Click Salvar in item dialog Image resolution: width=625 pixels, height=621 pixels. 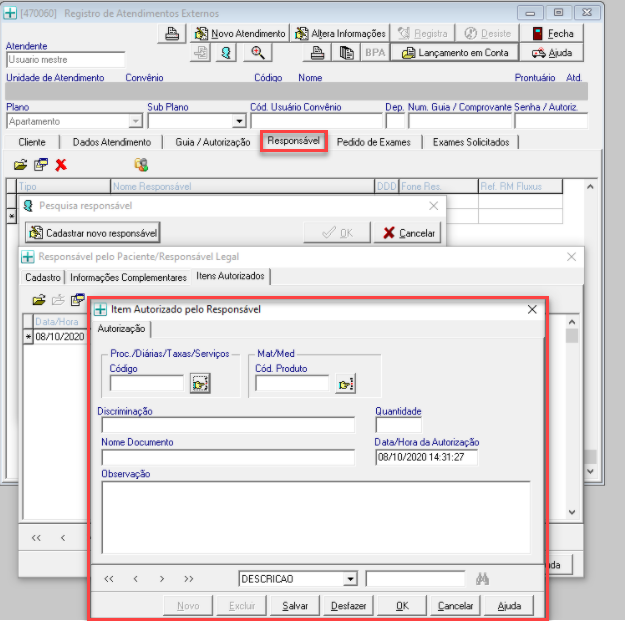pos(295,606)
